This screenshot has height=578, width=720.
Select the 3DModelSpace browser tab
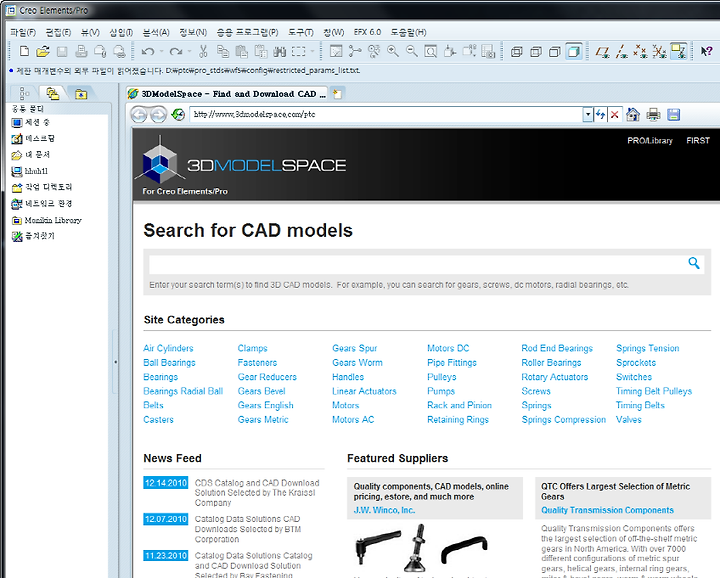pyautogui.click(x=227, y=94)
